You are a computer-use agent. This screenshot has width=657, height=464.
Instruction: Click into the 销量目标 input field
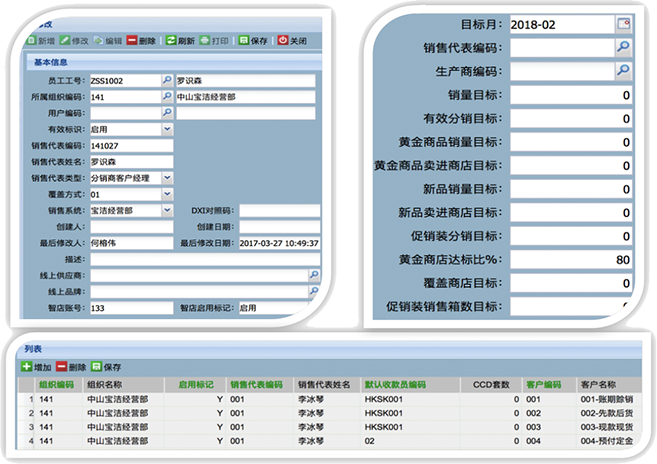click(571, 95)
